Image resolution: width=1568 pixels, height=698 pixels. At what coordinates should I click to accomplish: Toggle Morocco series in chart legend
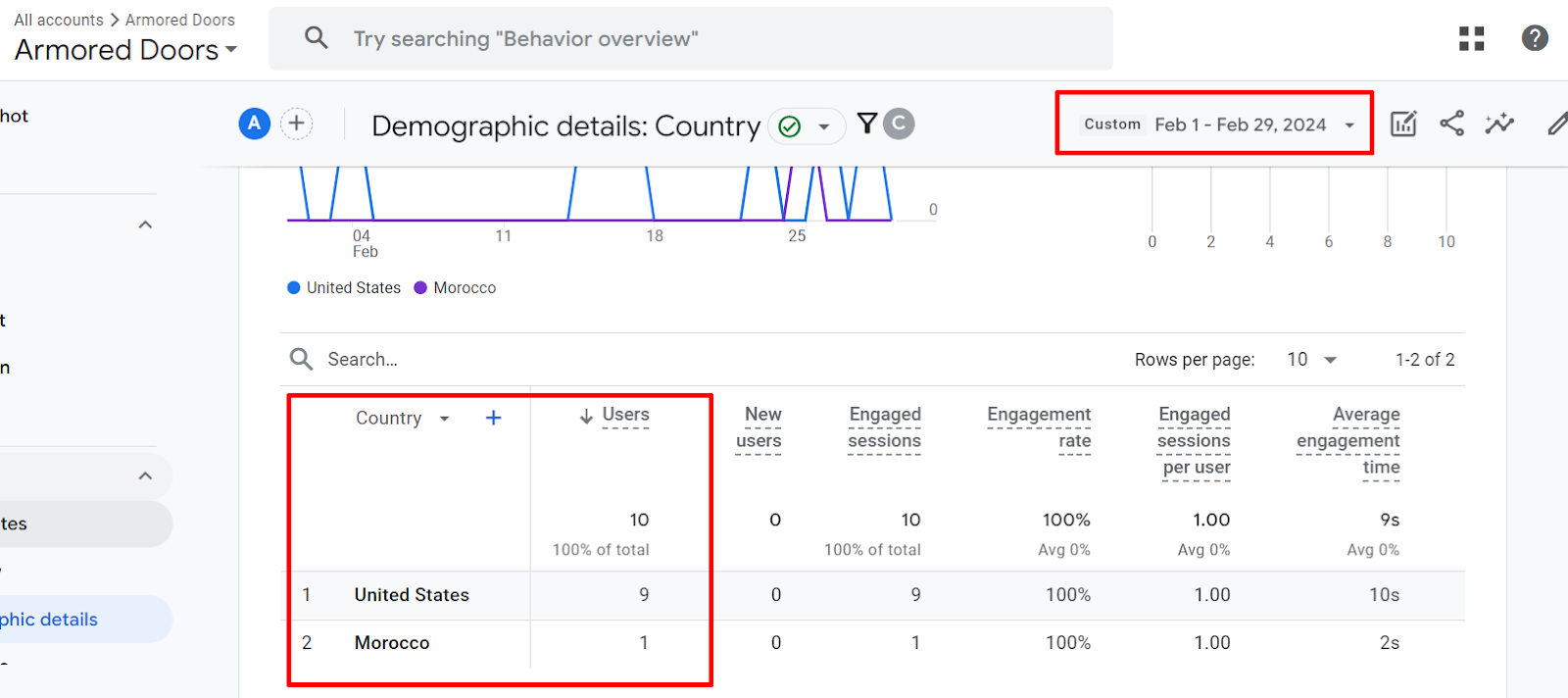[456, 288]
